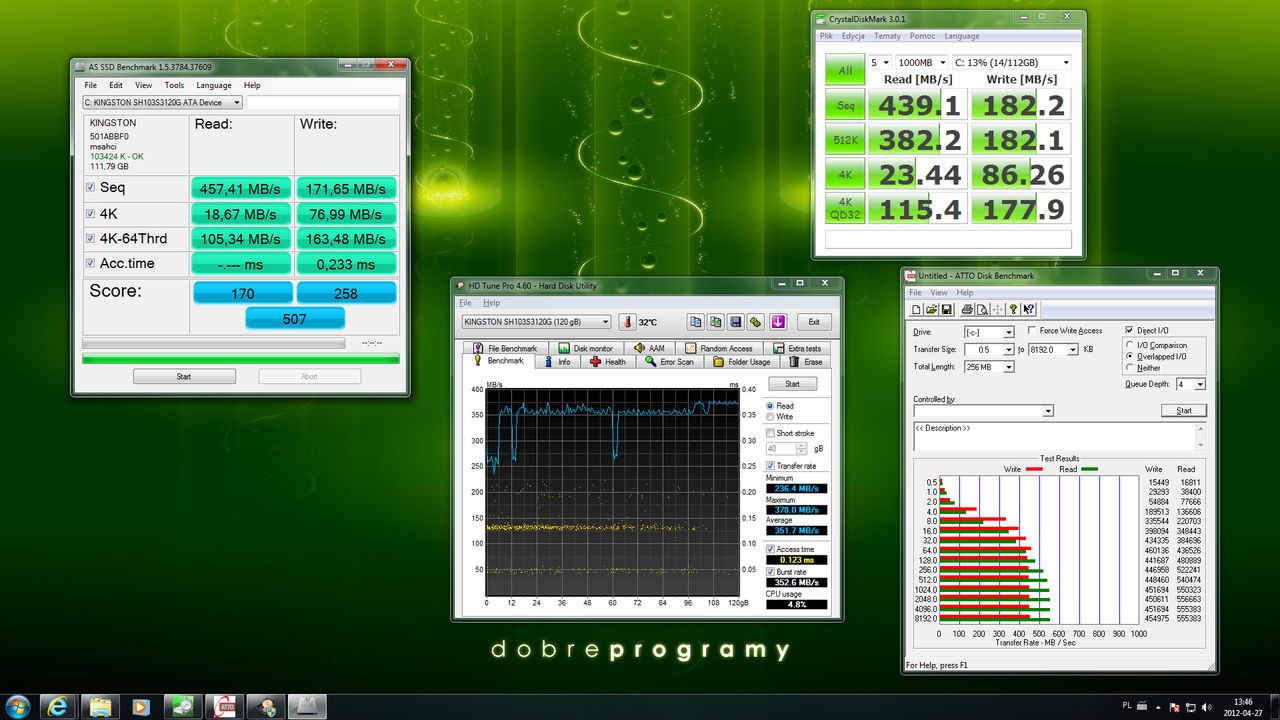The height and width of the screenshot is (720, 1280).
Task: Expand the Queue Depth dropdown in ATTO
Action: 1199,384
